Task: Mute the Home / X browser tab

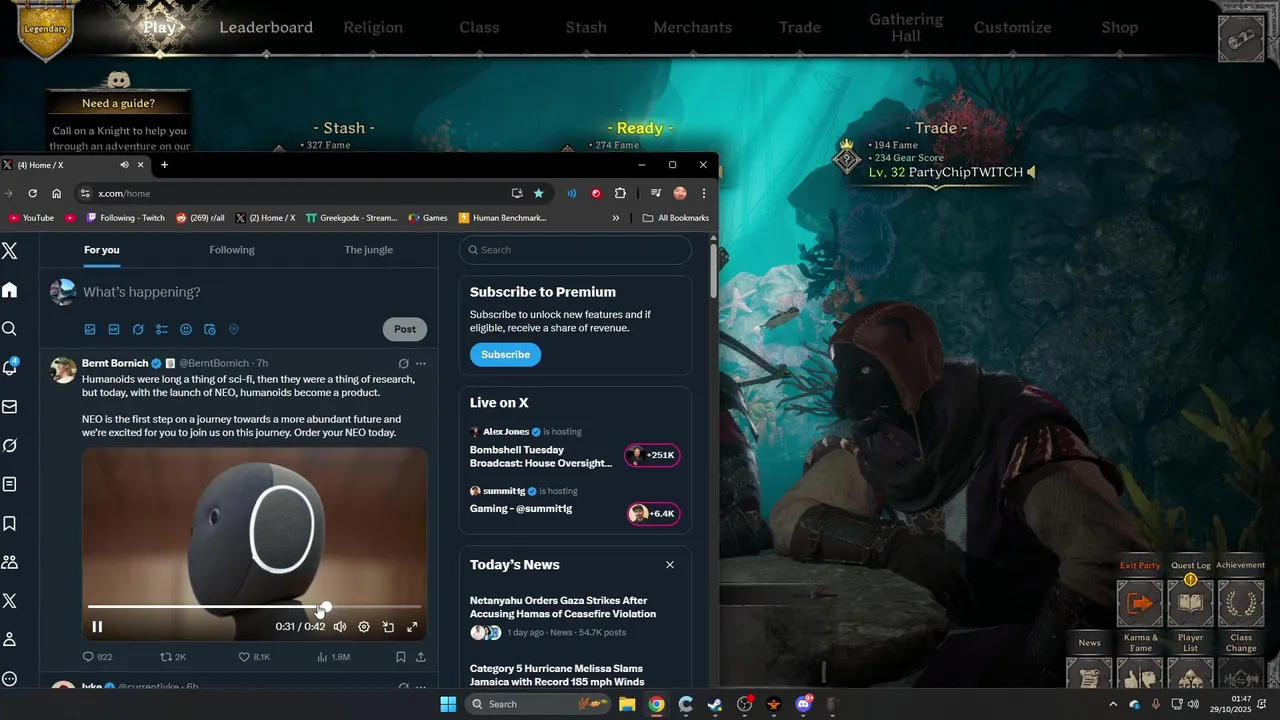Action: [x=124, y=165]
